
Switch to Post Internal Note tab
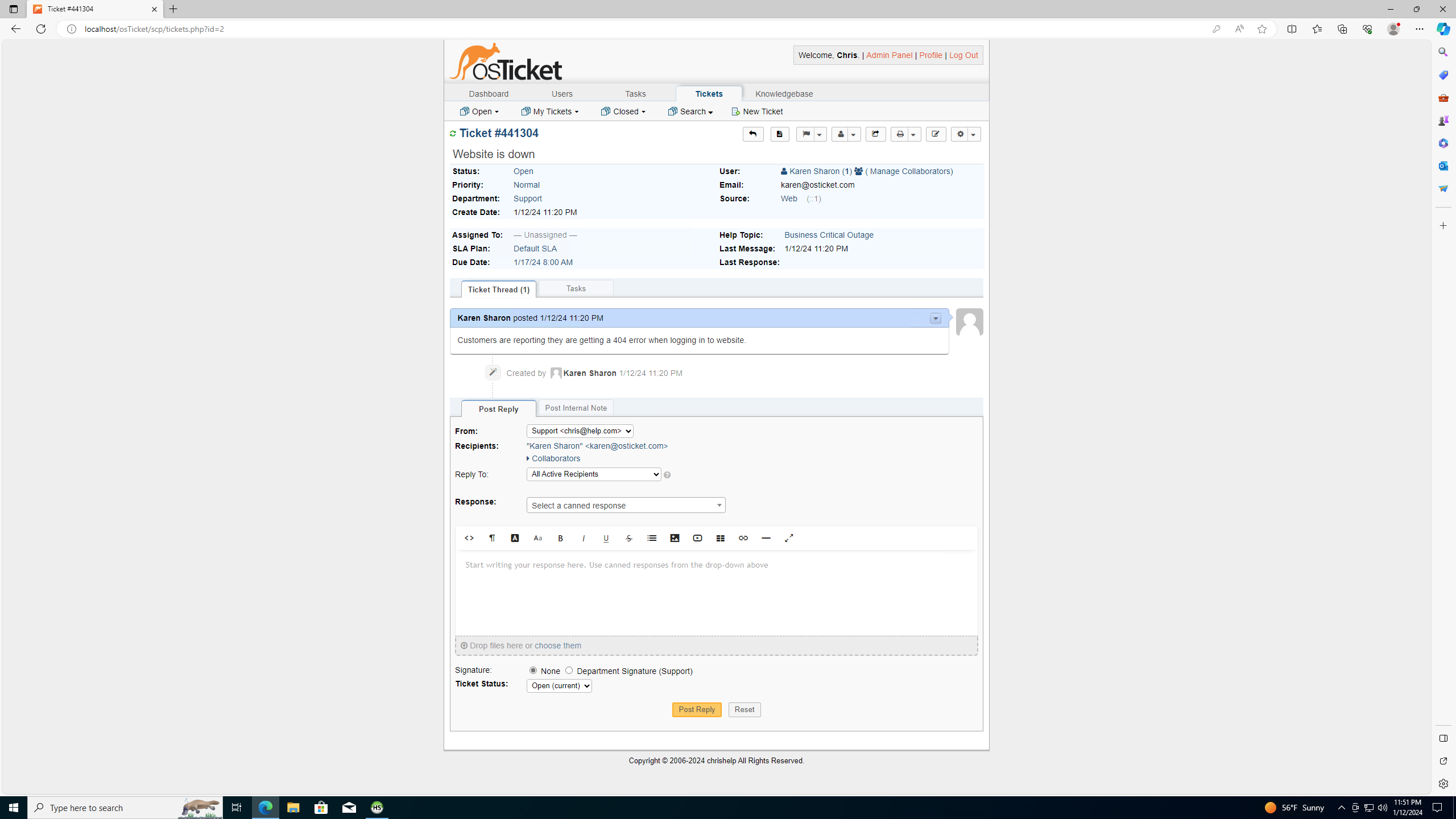tap(576, 408)
